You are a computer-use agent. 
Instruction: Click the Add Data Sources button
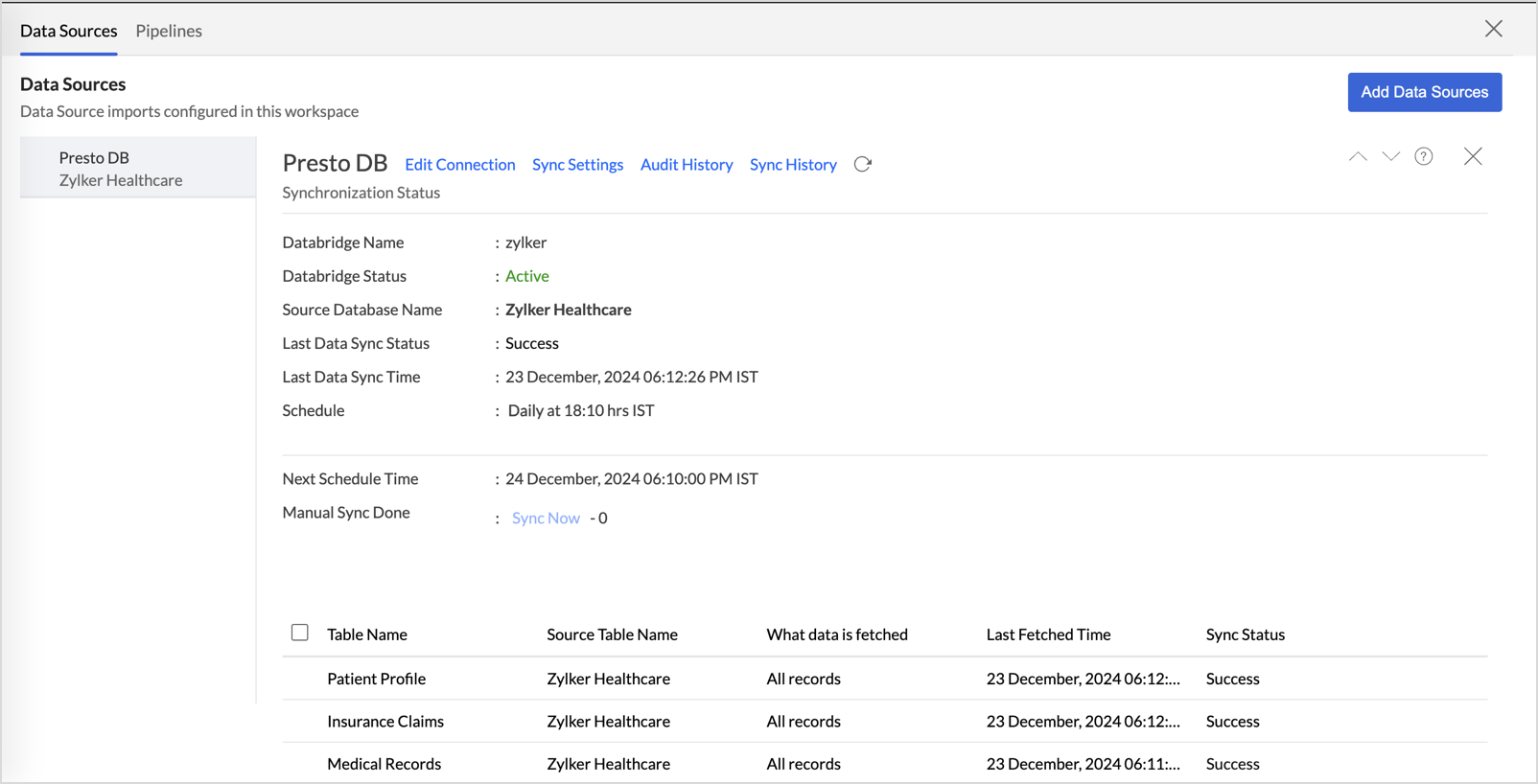coord(1425,92)
